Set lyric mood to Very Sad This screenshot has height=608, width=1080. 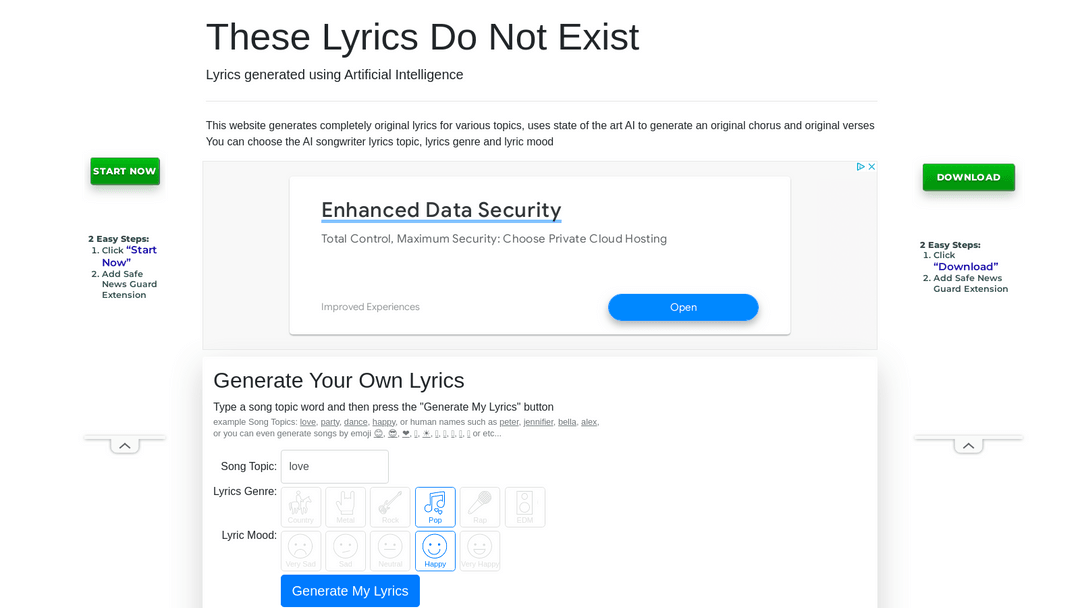(301, 551)
